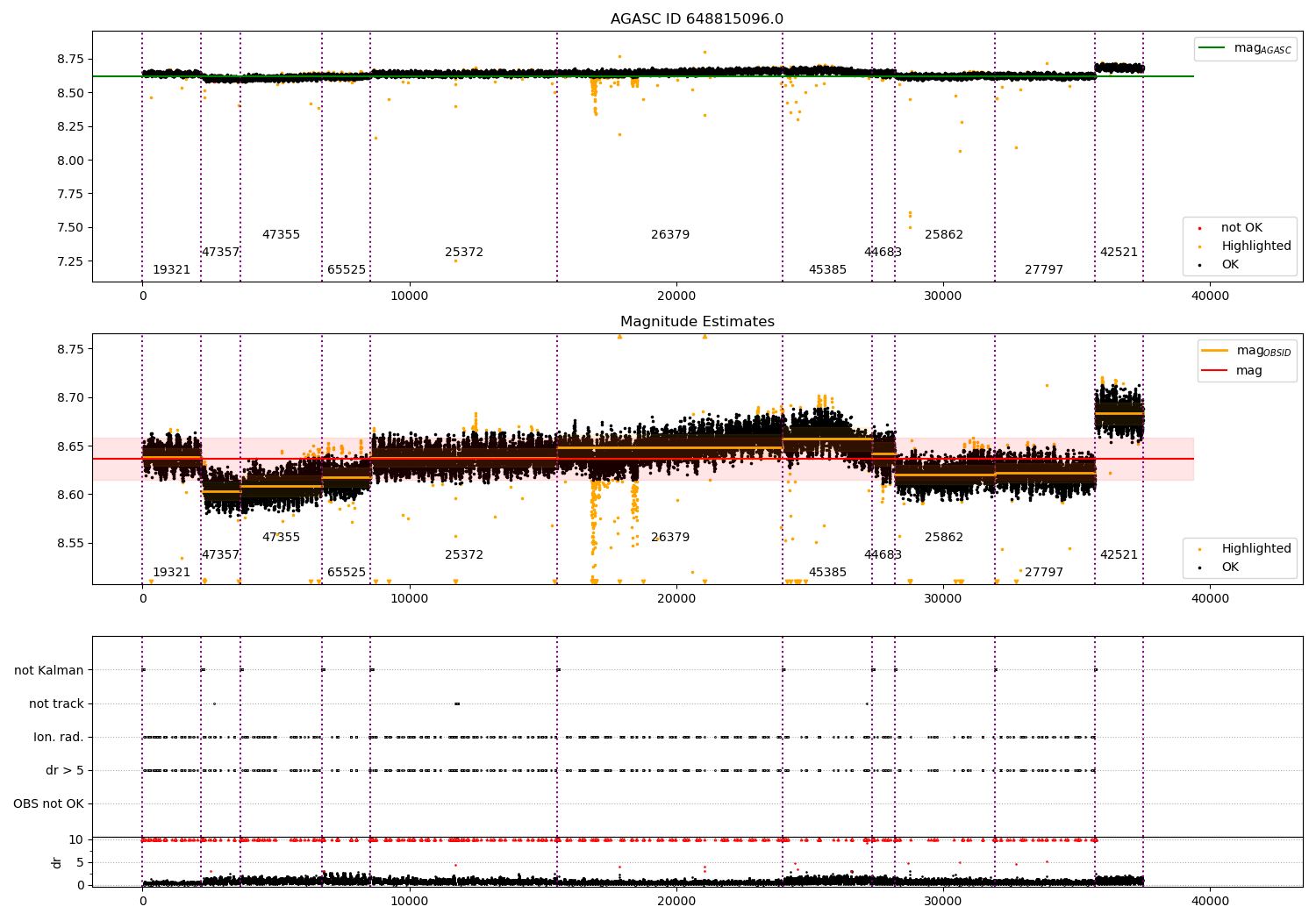The height and width of the screenshot is (921, 1316).
Task: Click y-axis tick 8.00 in top panel
Action: tap(72, 161)
